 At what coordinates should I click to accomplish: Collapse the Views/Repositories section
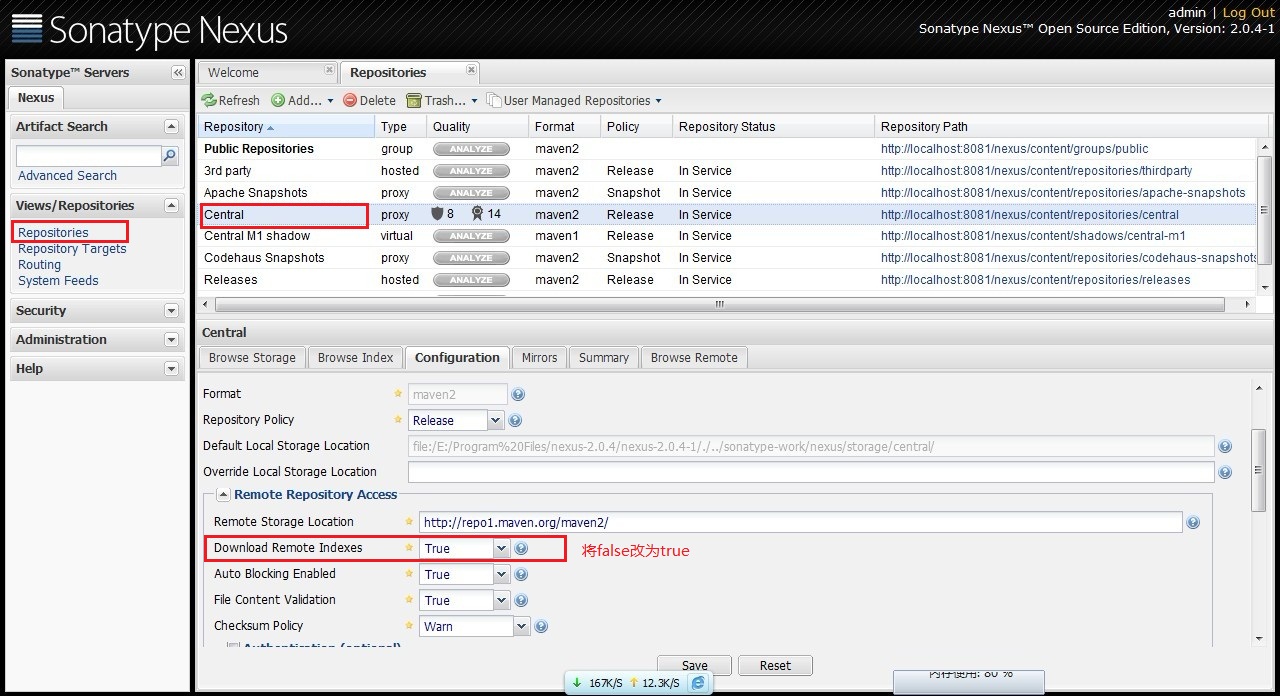[171, 206]
